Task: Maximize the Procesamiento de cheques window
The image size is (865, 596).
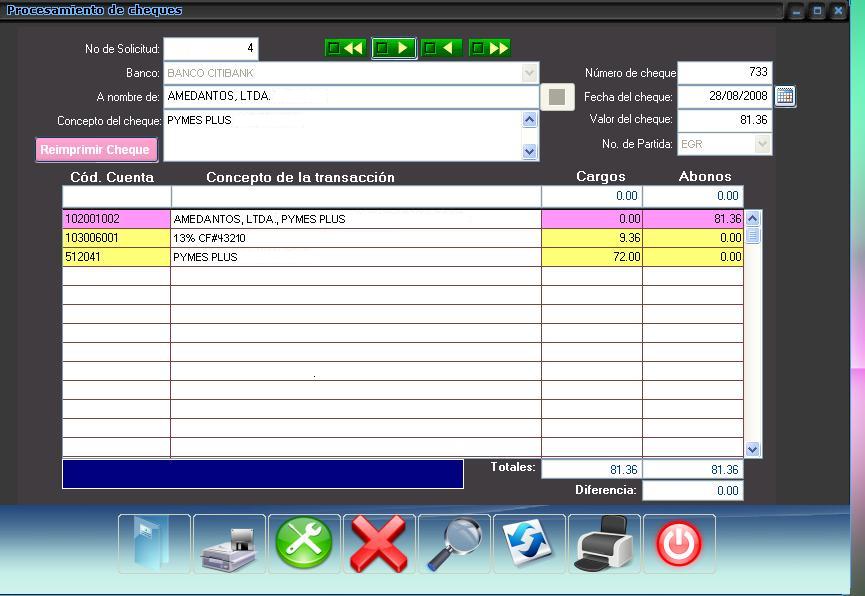Action: coord(817,10)
